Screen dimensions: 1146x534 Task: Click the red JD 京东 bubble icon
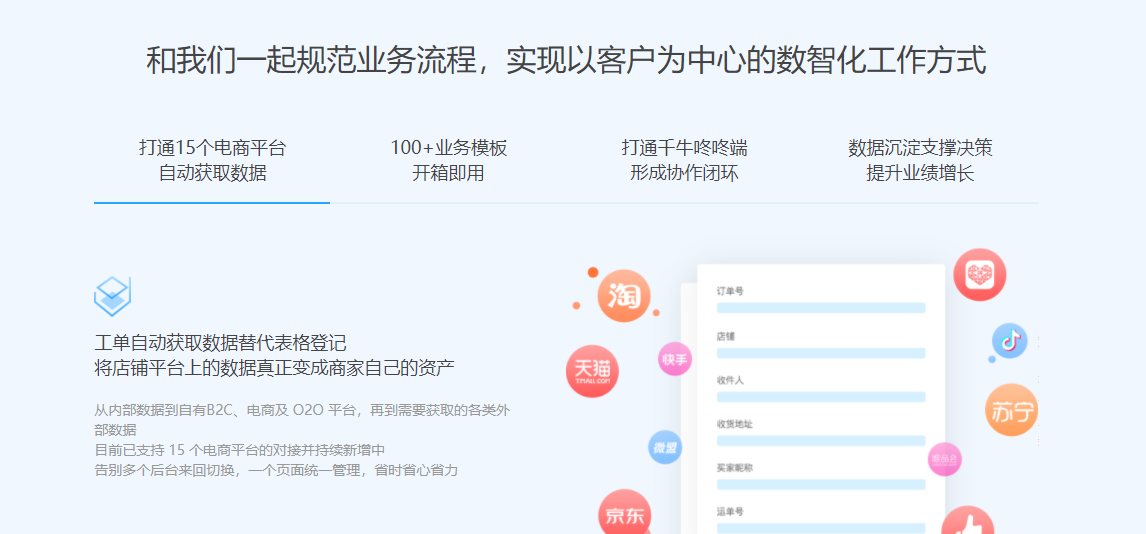624,512
